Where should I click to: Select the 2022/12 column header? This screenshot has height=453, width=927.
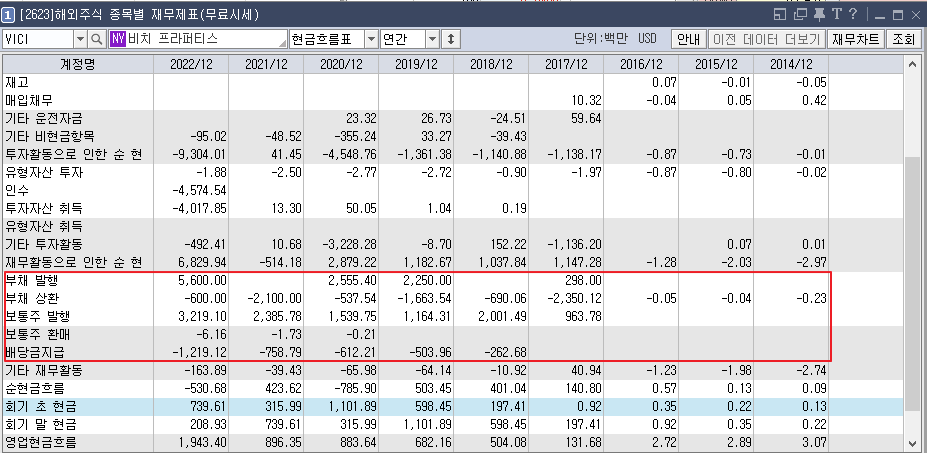click(x=191, y=64)
